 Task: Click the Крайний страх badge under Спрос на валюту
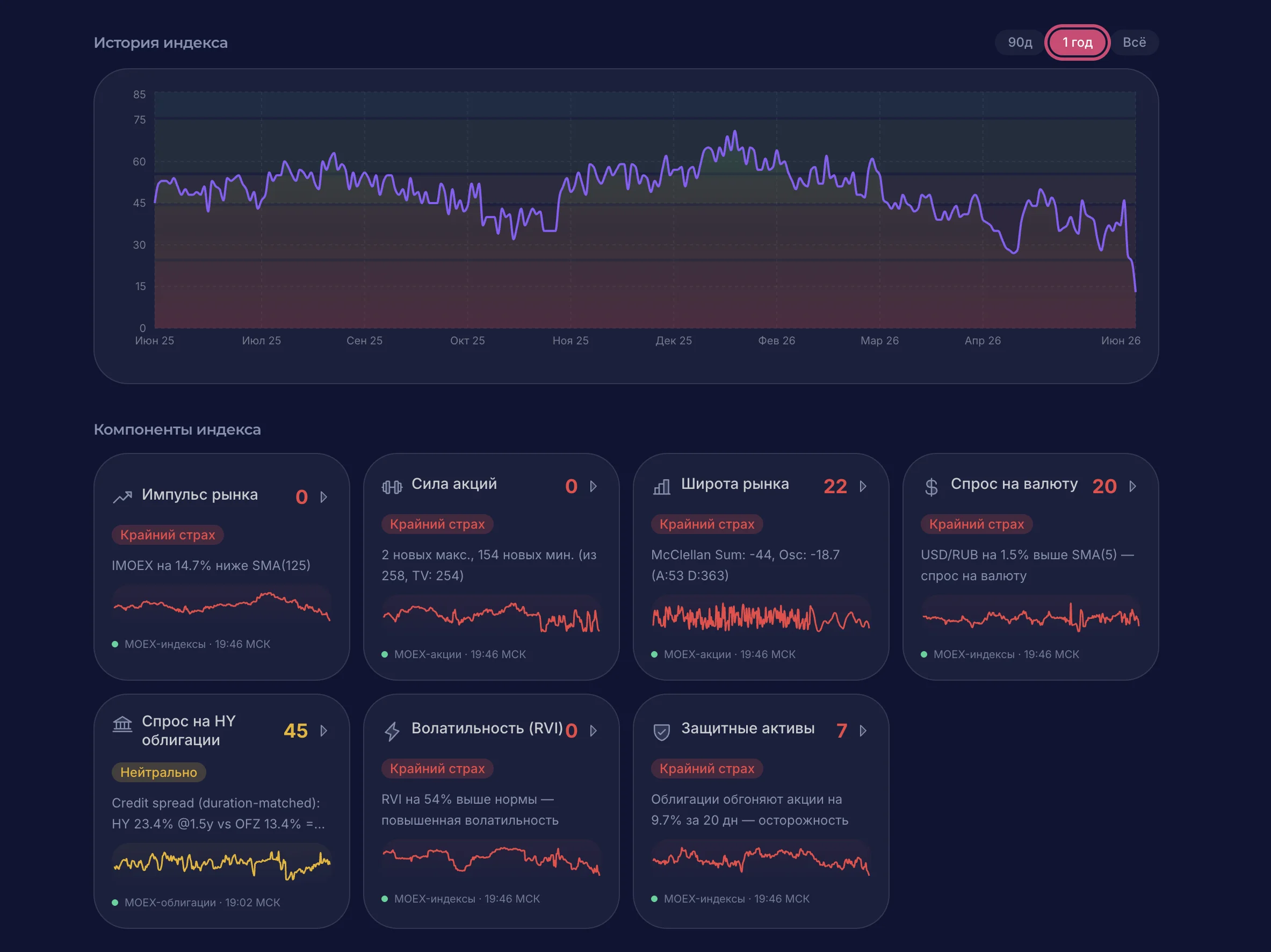[977, 524]
